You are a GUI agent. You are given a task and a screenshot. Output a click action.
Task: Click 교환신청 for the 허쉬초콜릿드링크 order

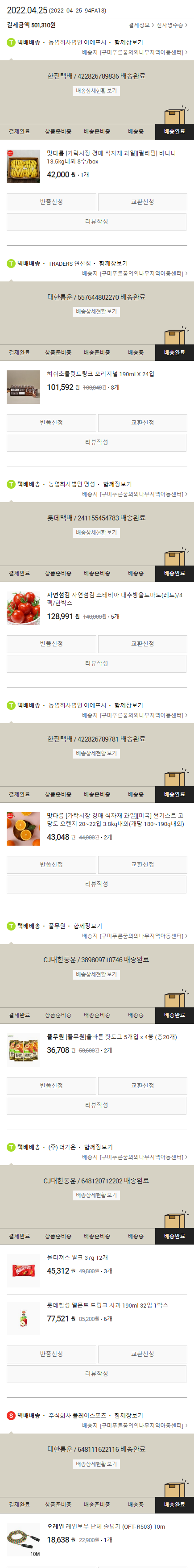coord(142,423)
